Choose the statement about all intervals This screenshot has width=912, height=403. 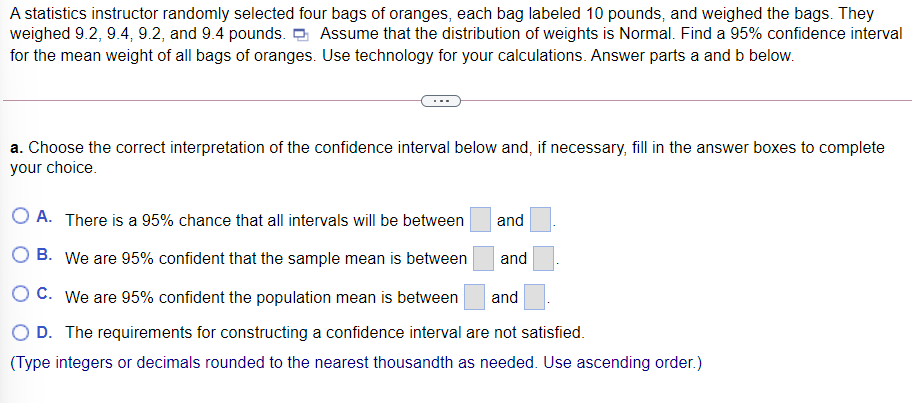point(265,221)
